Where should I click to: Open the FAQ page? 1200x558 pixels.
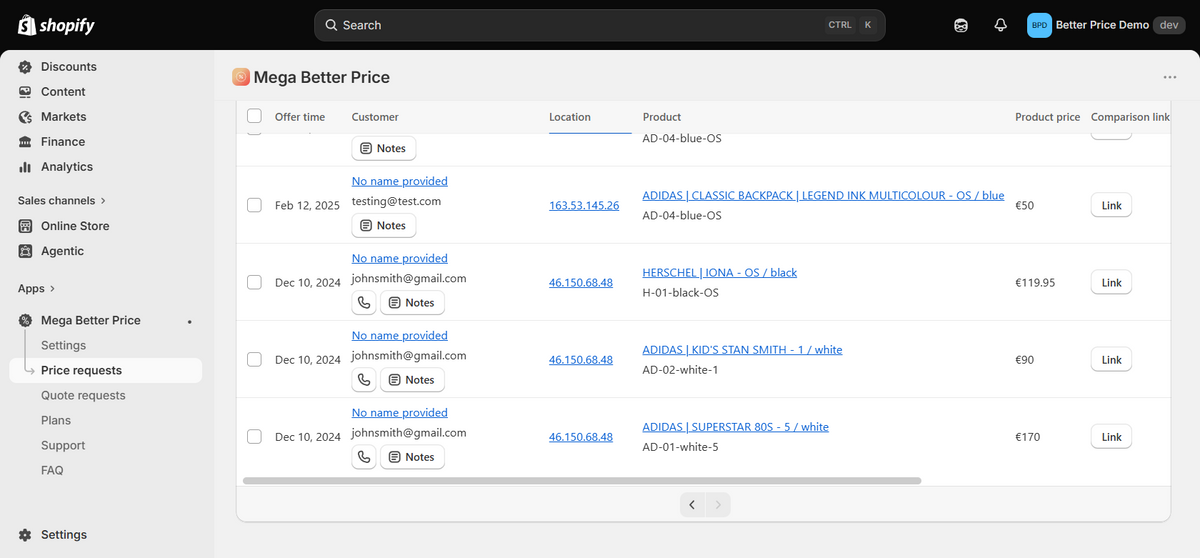[x=52, y=470]
